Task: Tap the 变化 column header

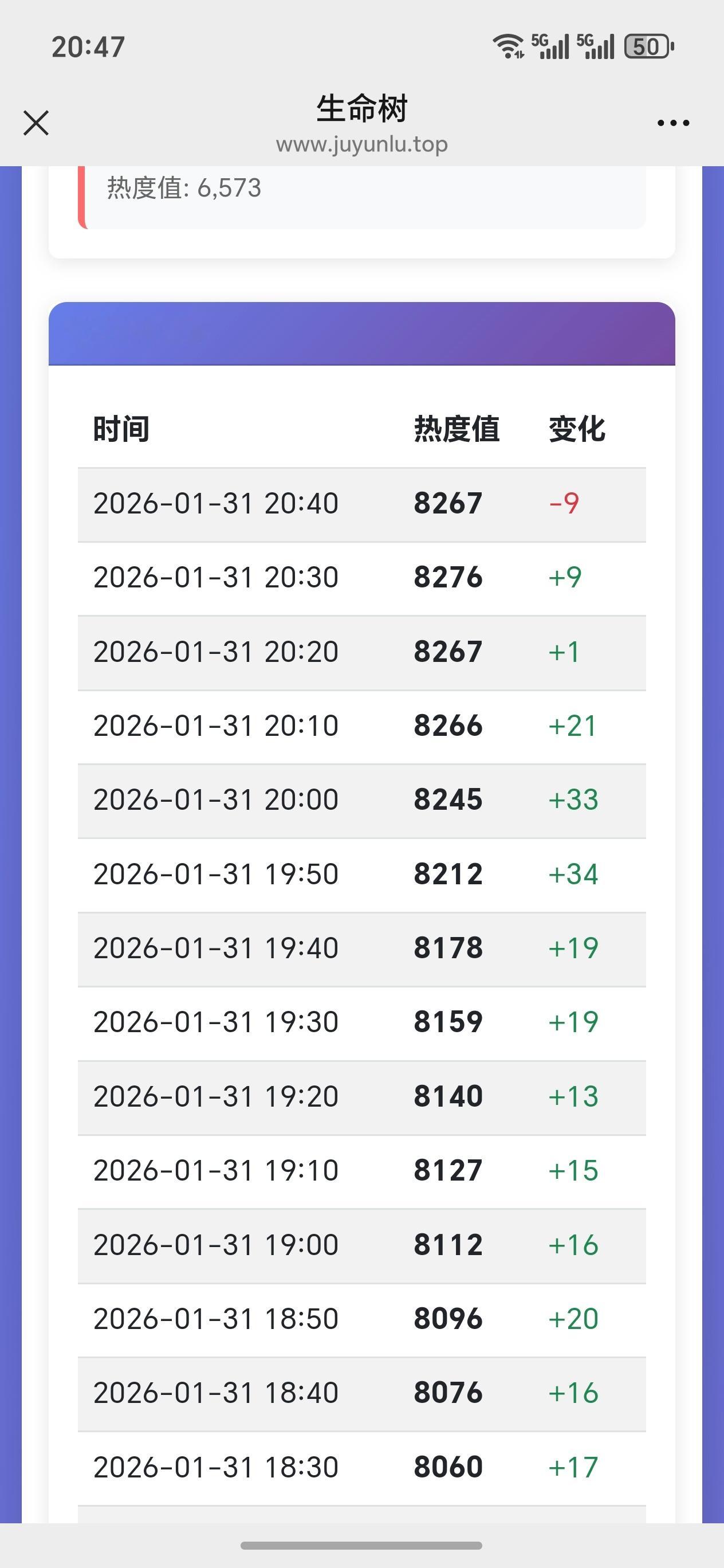Action: pyautogui.click(x=577, y=429)
